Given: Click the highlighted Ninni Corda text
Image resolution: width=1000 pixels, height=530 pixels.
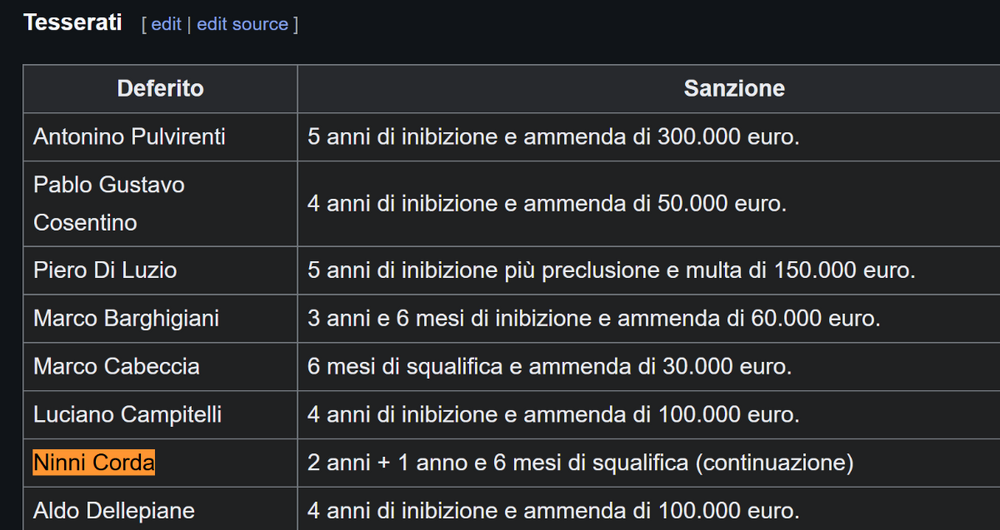Looking at the screenshot, I should 94,462.
